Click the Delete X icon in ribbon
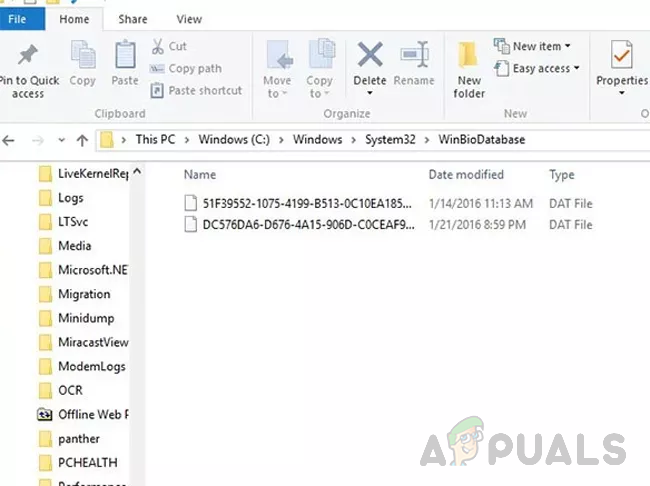Screen dimensions: 650x486 370,54
